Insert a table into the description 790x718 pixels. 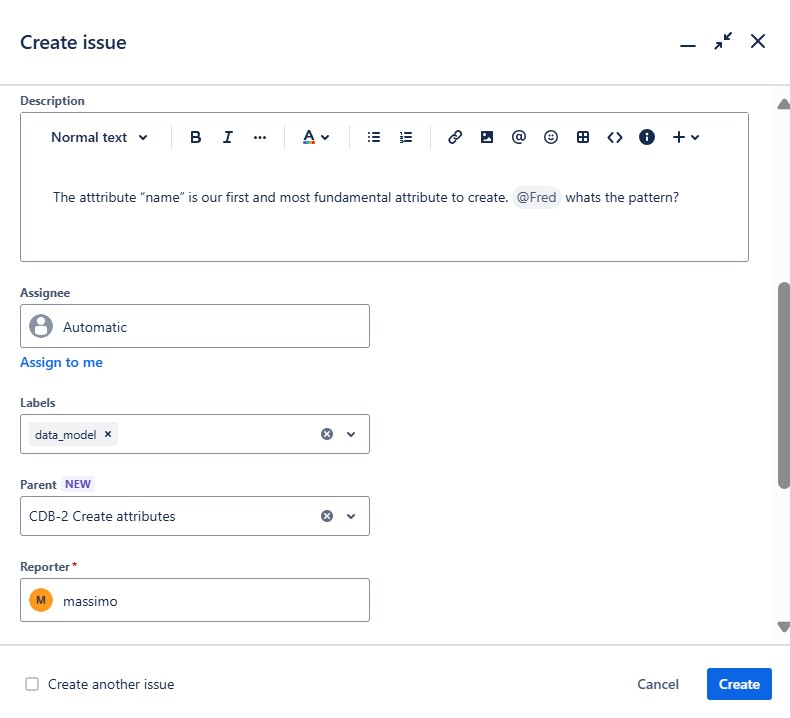pyautogui.click(x=583, y=137)
